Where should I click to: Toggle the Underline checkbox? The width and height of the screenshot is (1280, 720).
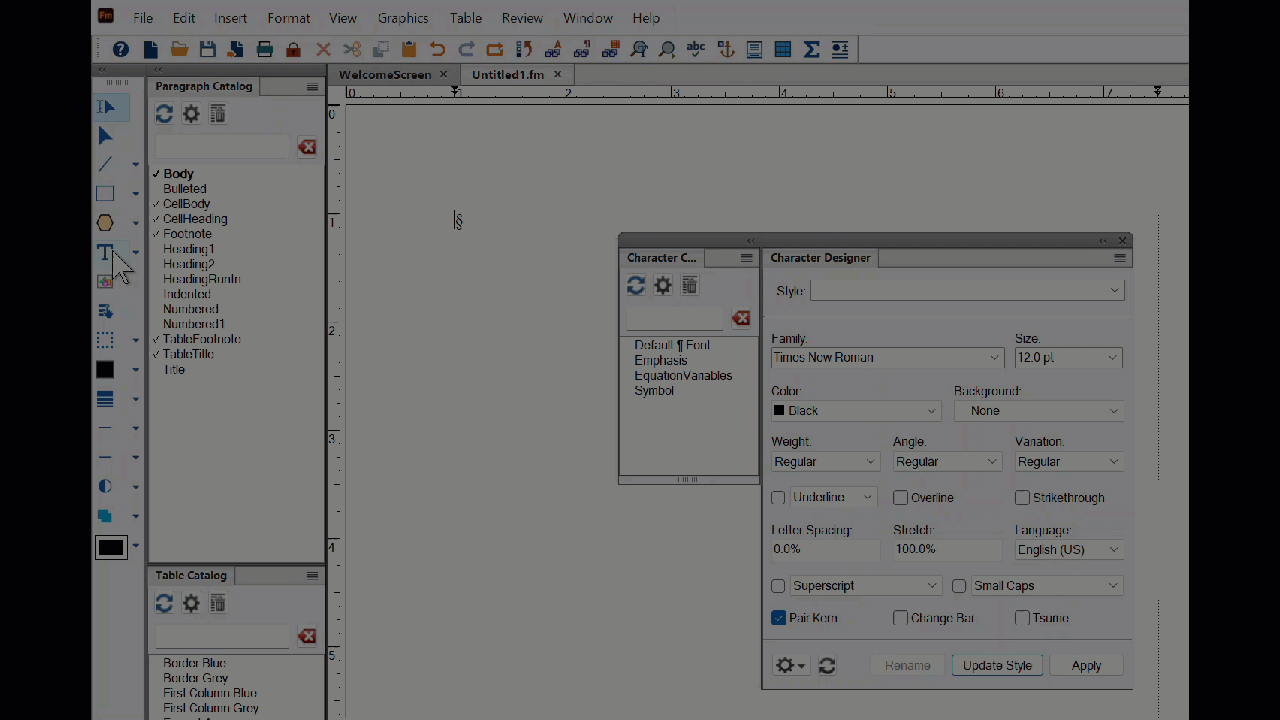click(778, 497)
